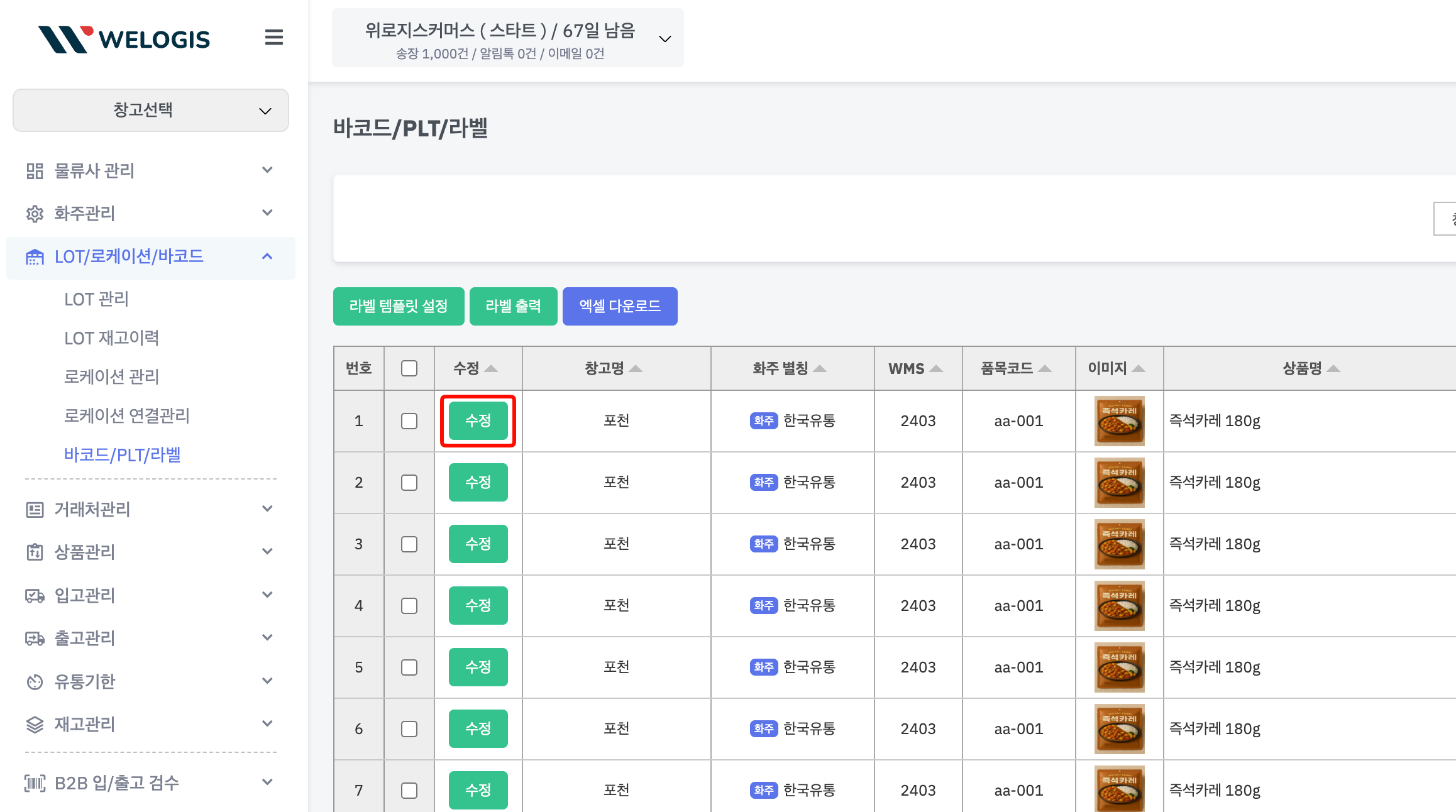This screenshot has height=812, width=1456.
Task: Click the 라벨 템플릿 설정 button
Action: tap(399, 306)
